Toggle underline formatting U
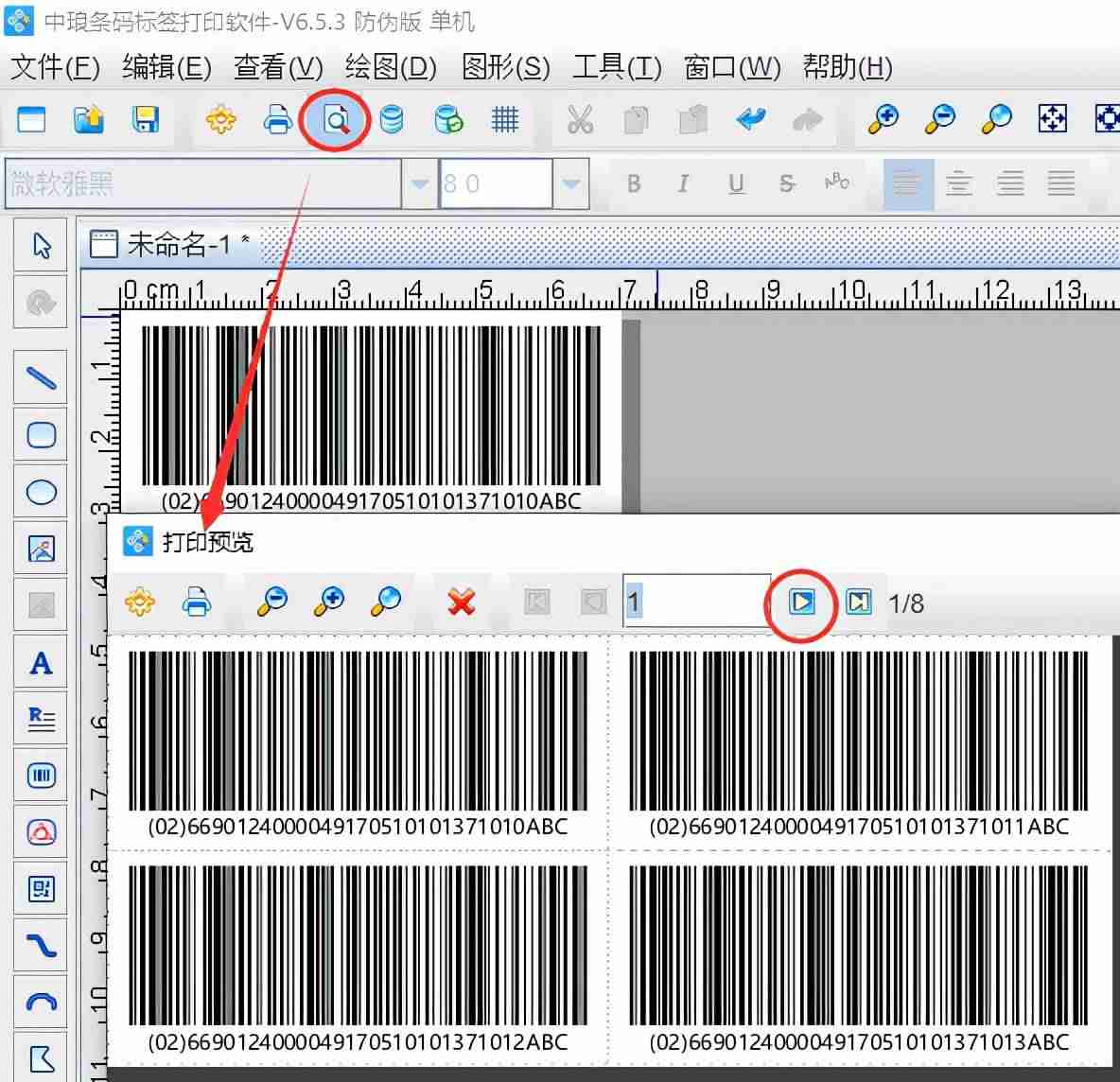Image resolution: width=1120 pixels, height=1082 pixels. (x=736, y=184)
